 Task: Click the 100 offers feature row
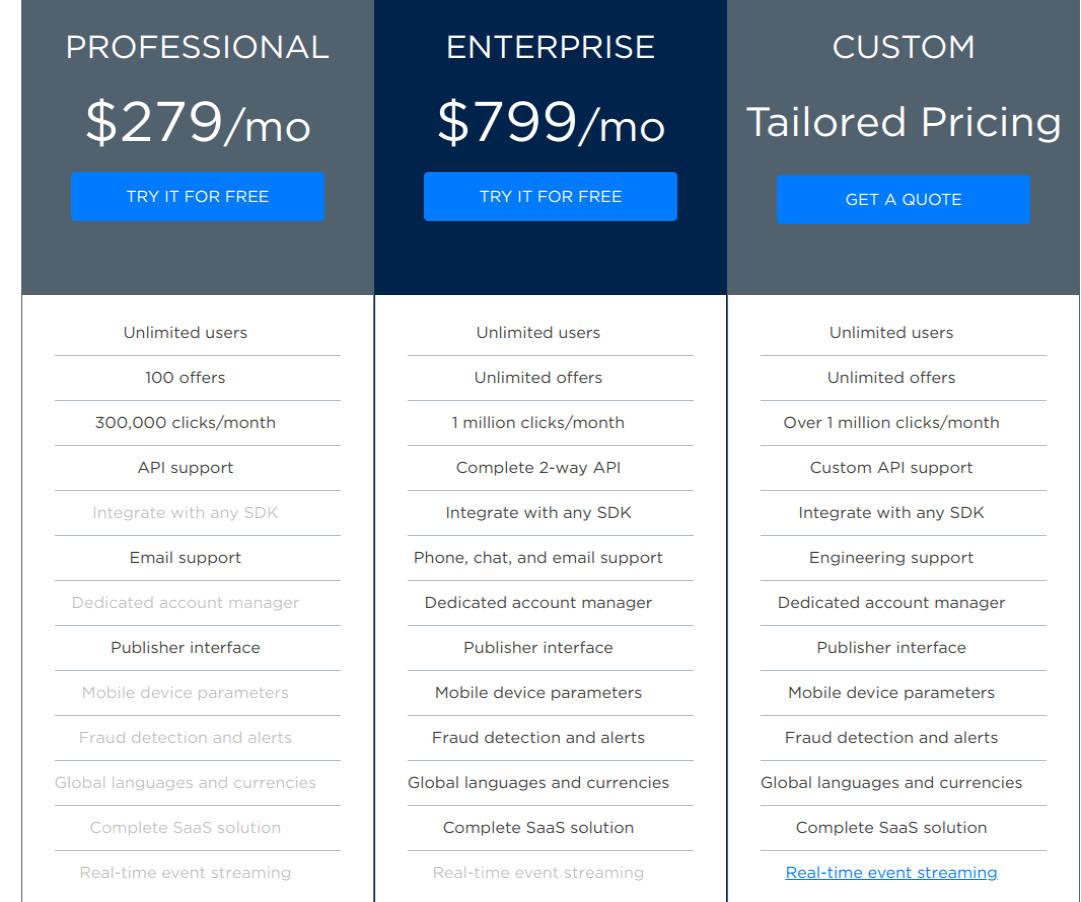click(x=184, y=377)
